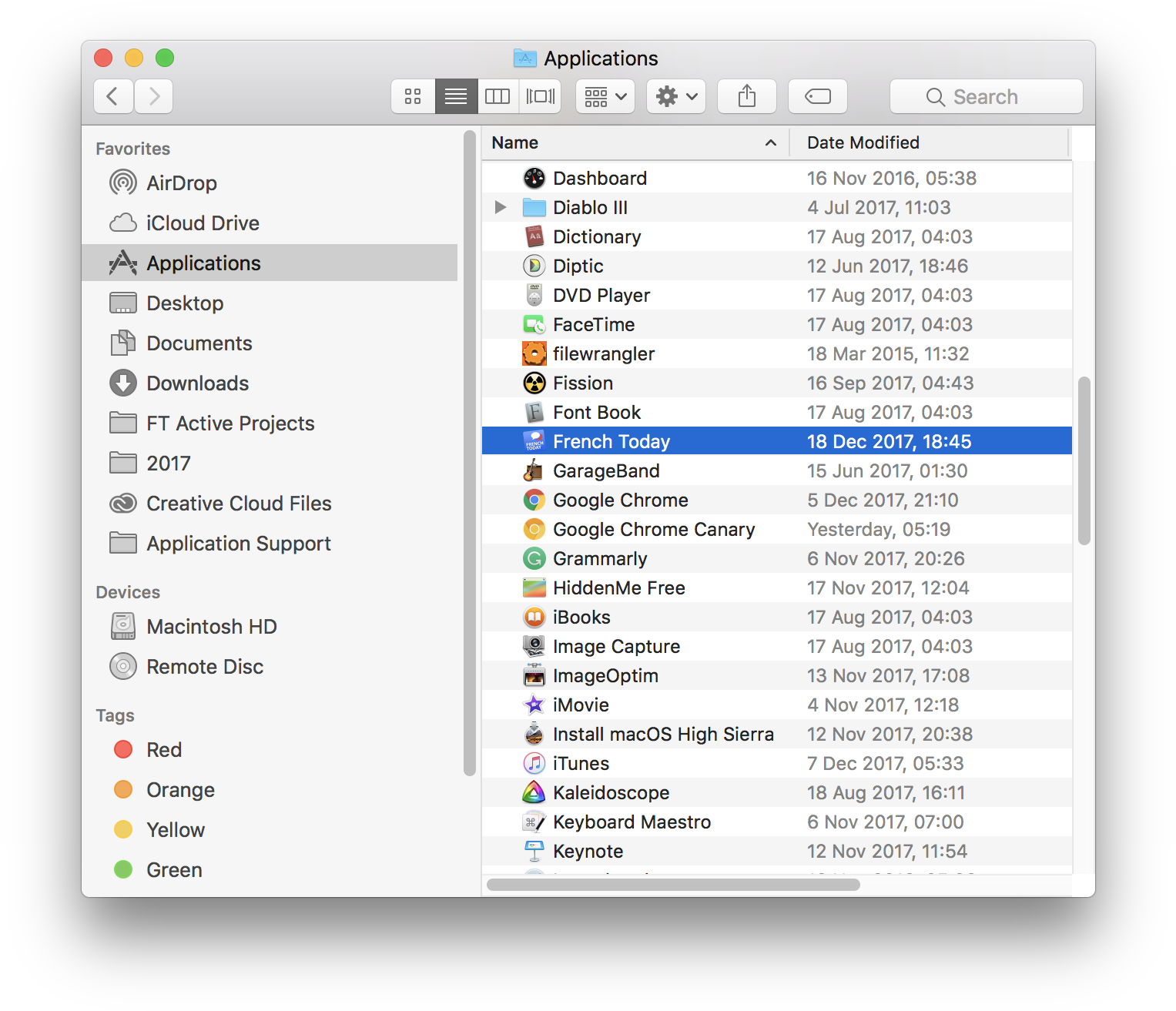Expand the Diablo III folder triangle
The height and width of the screenshot is (1011, 1176).
coord(501,207)
